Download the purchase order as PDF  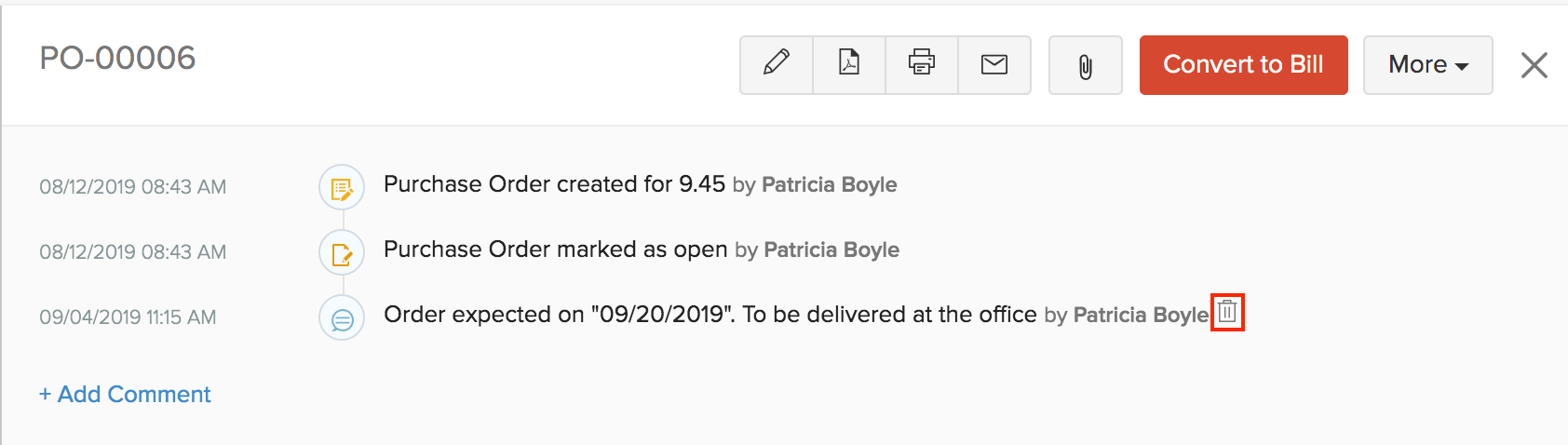[849, 64]
